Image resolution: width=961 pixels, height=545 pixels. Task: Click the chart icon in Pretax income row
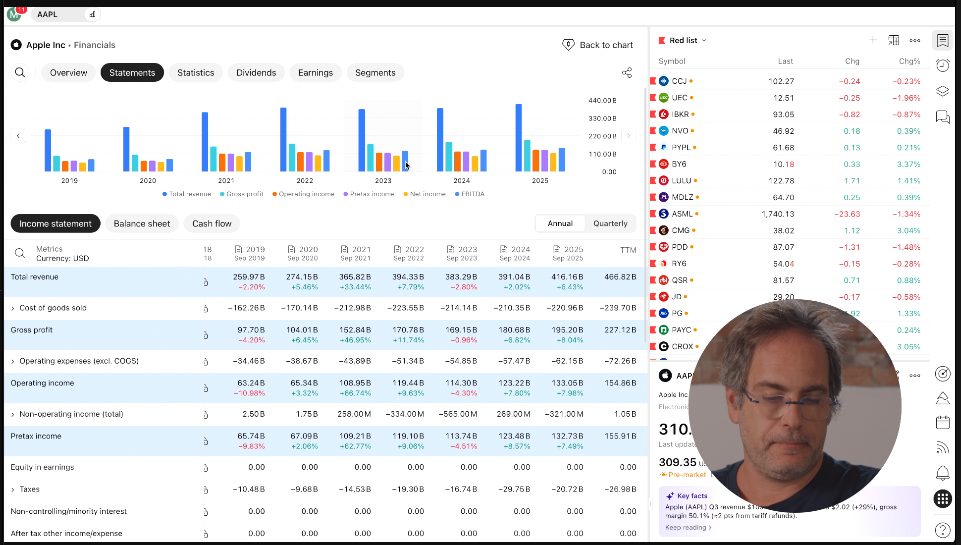click(x=205, y=441)
